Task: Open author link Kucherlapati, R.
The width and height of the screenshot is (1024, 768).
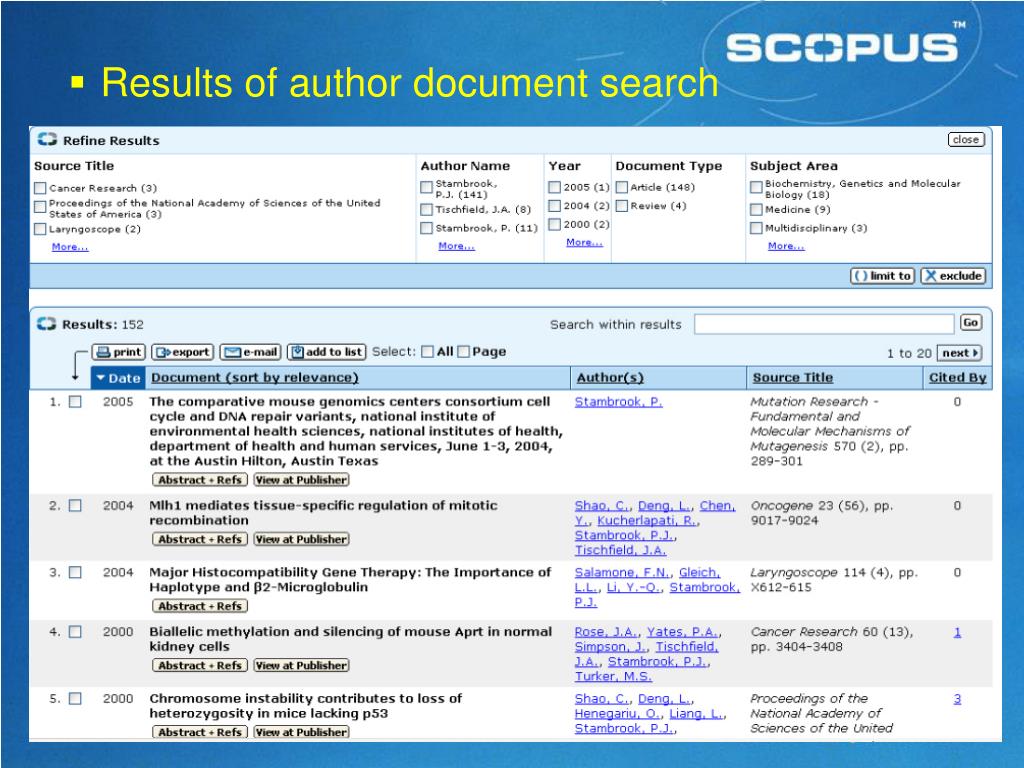Action: 648,520
